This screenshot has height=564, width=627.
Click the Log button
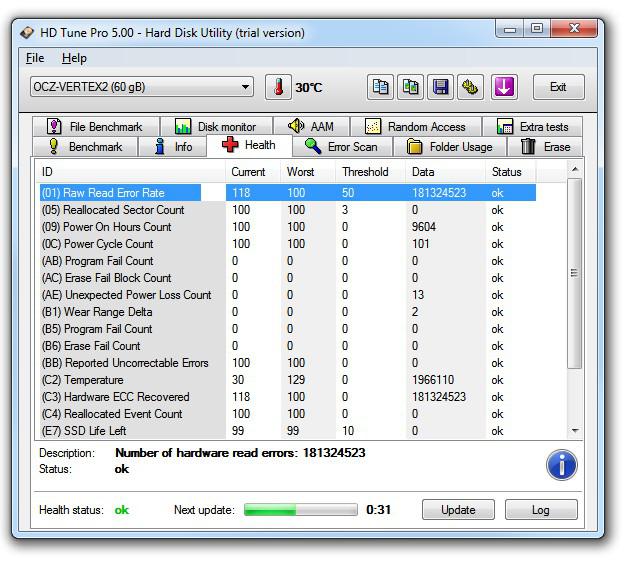pyautogui.click(x=541, y=510)
